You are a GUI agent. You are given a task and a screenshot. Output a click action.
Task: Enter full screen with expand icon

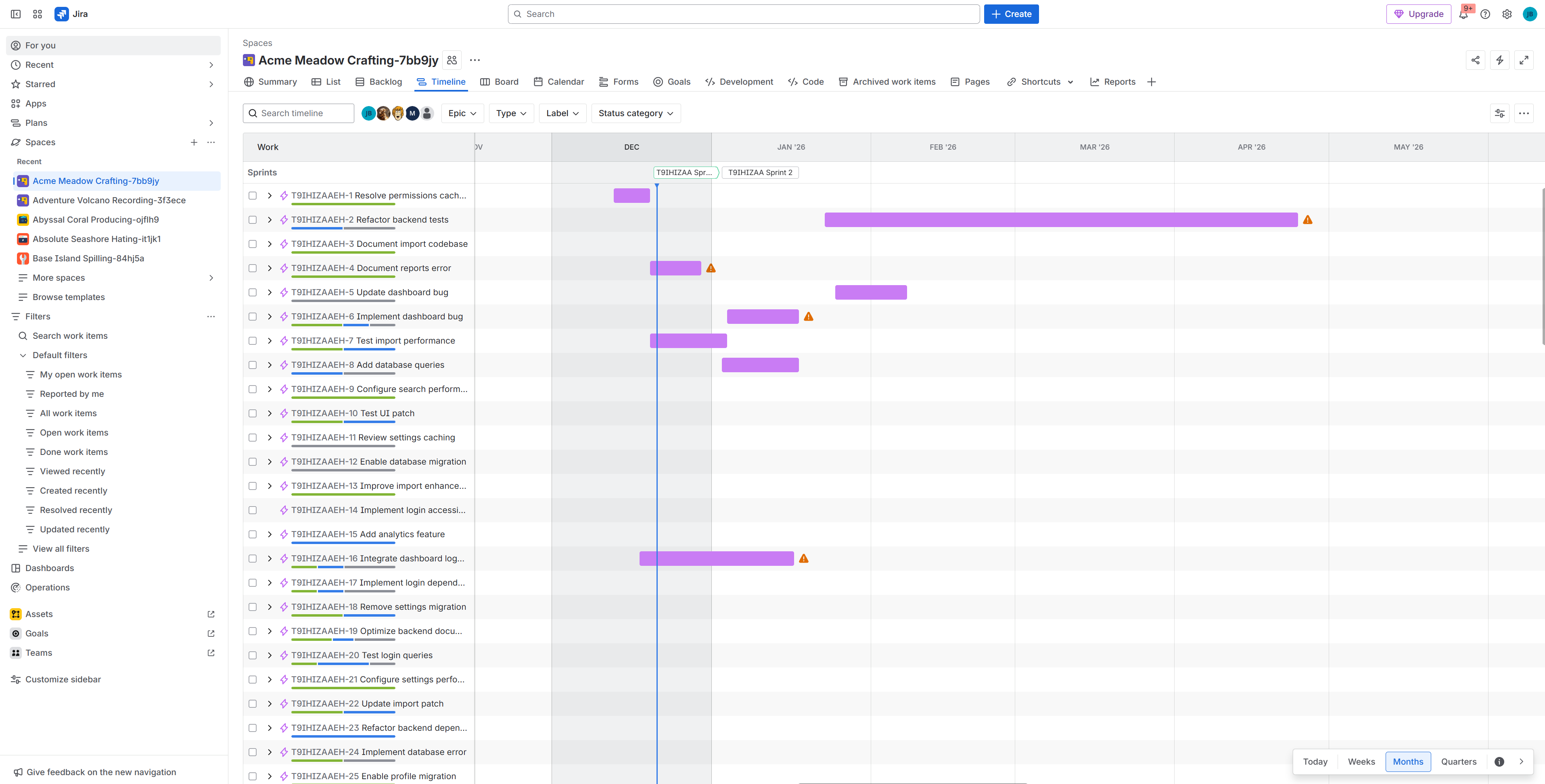click(1523, 60)
